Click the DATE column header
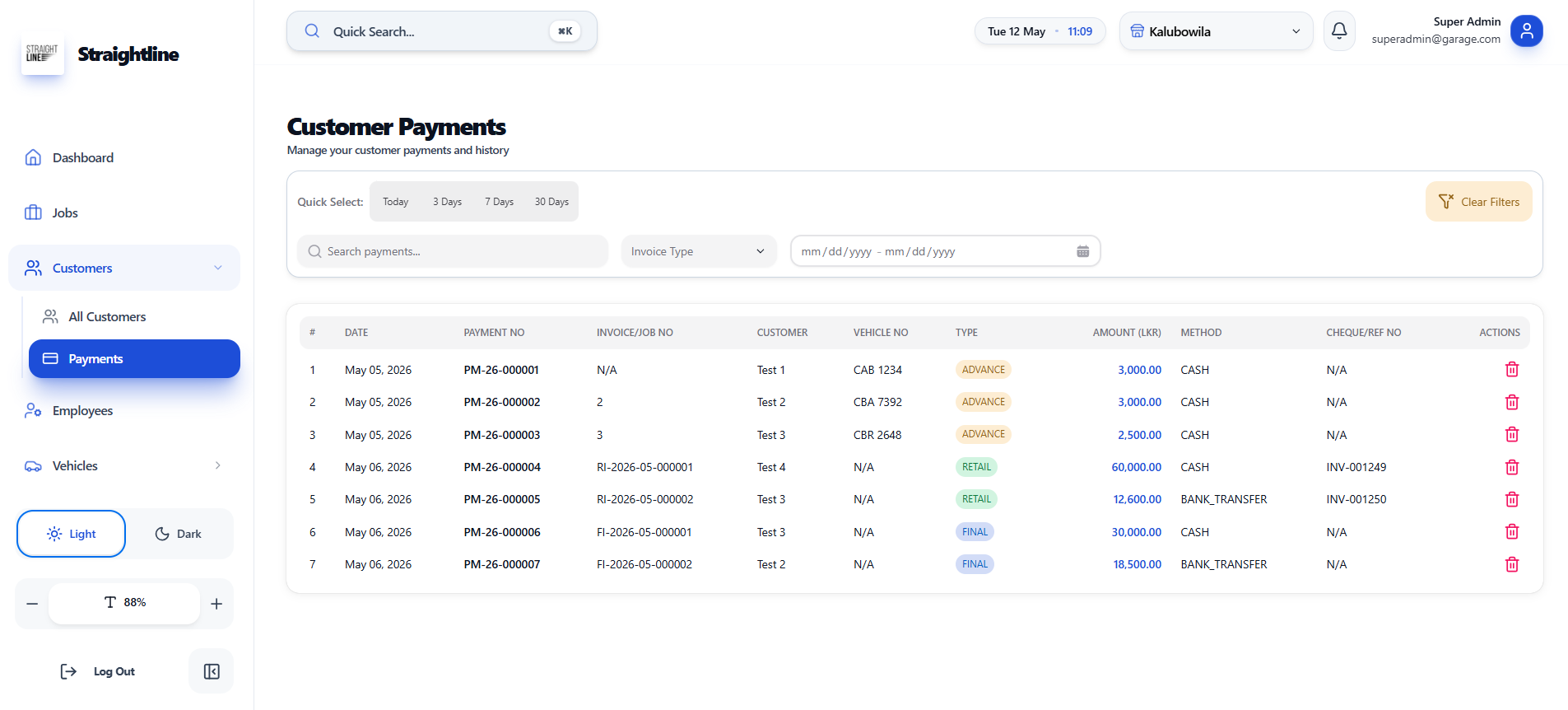The width and height of the screenshot is (1568, 710). 356,333
